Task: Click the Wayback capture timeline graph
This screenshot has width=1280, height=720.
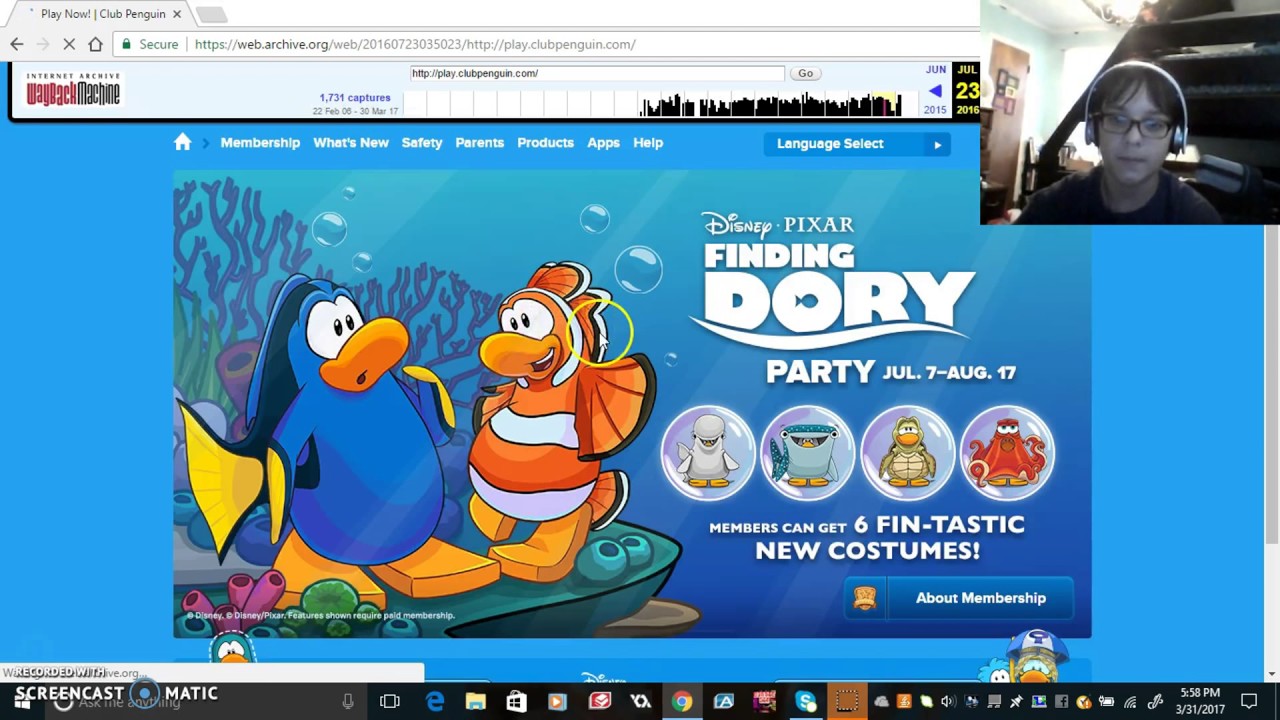Action: point(652,104)
